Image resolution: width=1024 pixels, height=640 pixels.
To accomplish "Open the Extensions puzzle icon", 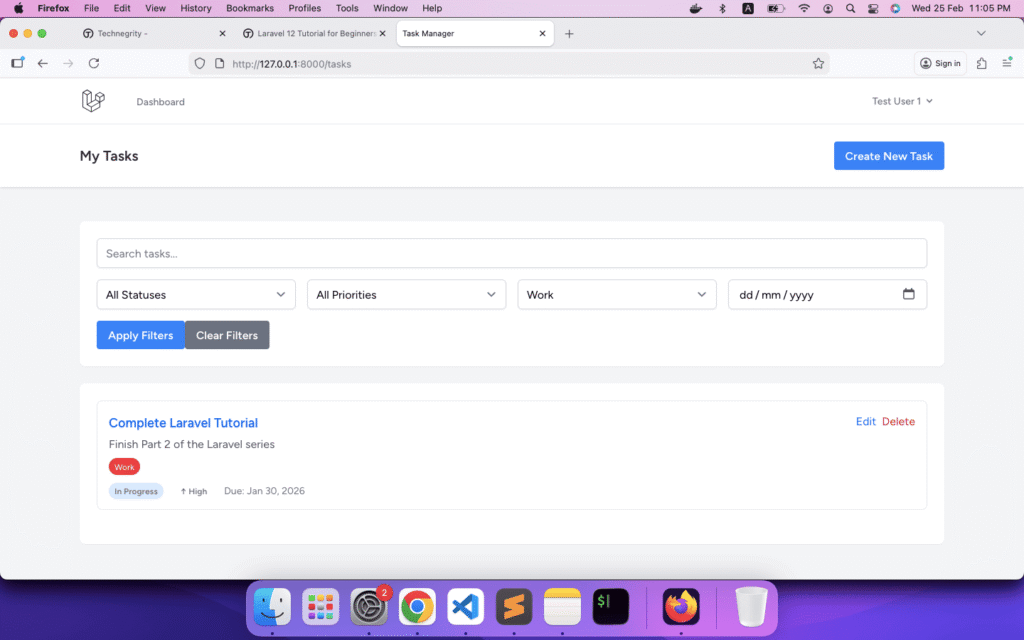I will pyautogui.click(x=981, y=63).
